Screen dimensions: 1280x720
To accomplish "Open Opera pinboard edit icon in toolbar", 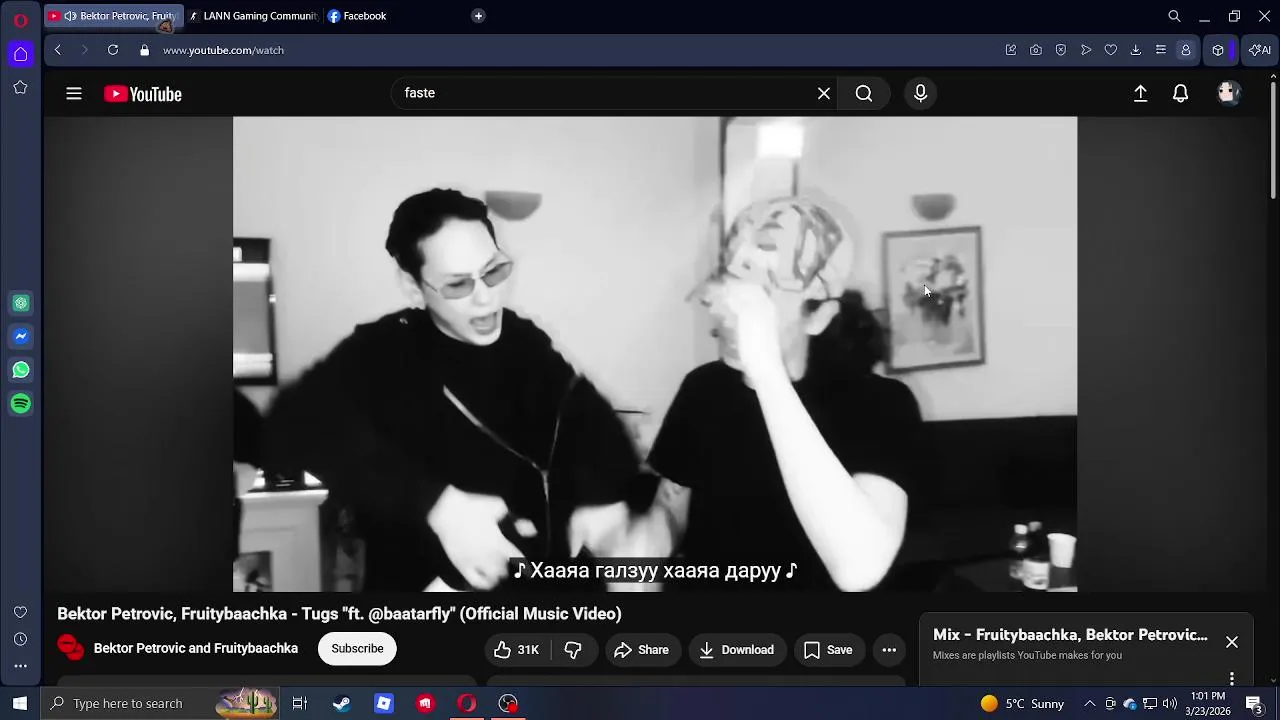I will coord(1011,50).
